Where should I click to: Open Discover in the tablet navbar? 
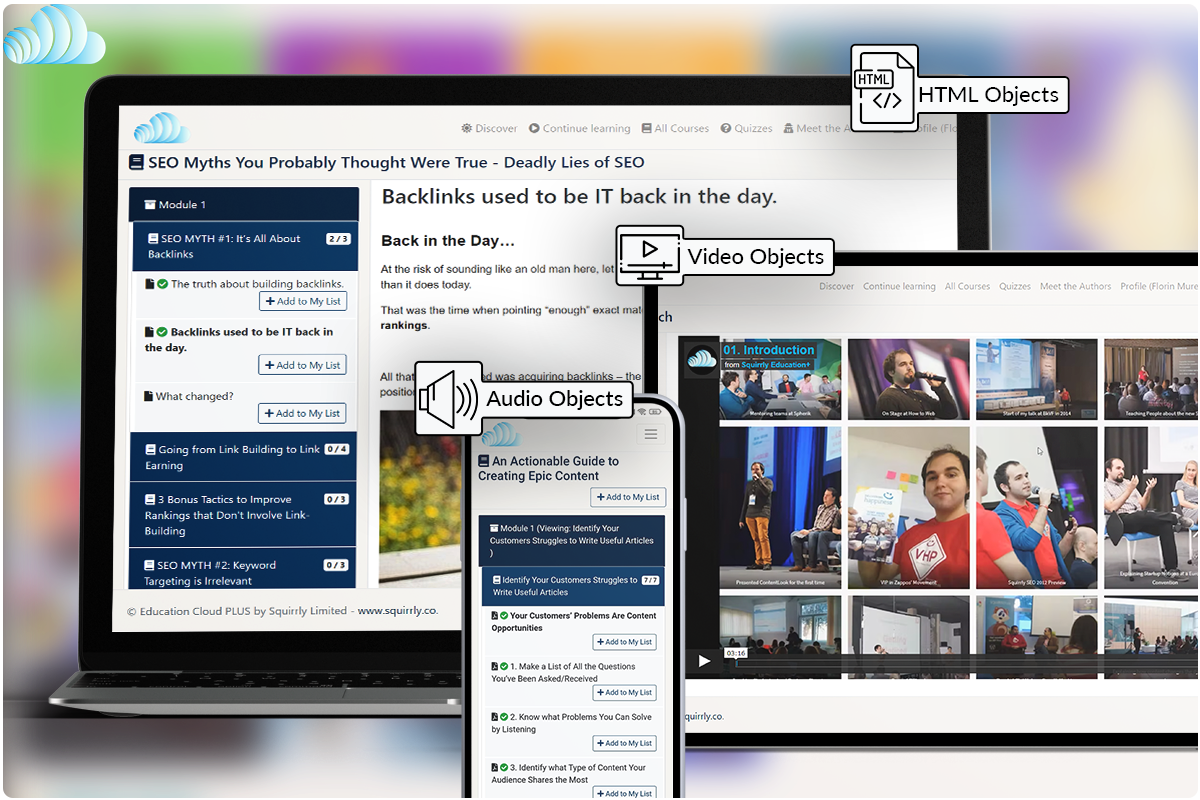point(837,286)
